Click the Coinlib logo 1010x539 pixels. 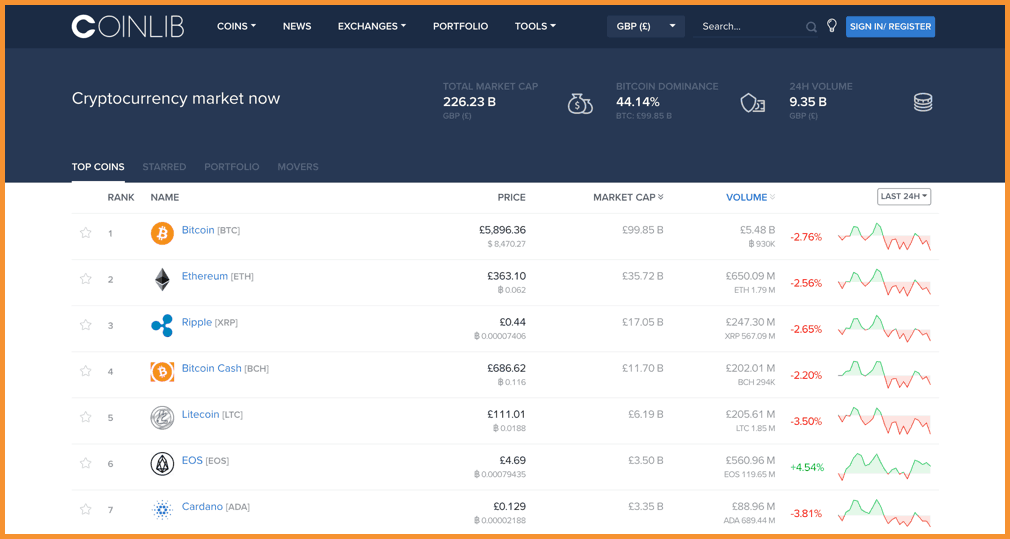coord(128,26)
